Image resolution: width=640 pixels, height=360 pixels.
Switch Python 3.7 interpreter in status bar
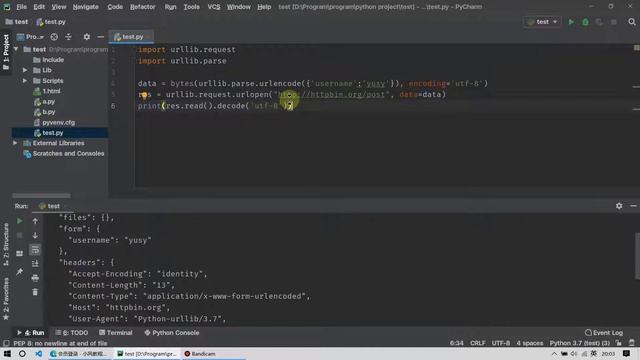click(x=580, y=343)
